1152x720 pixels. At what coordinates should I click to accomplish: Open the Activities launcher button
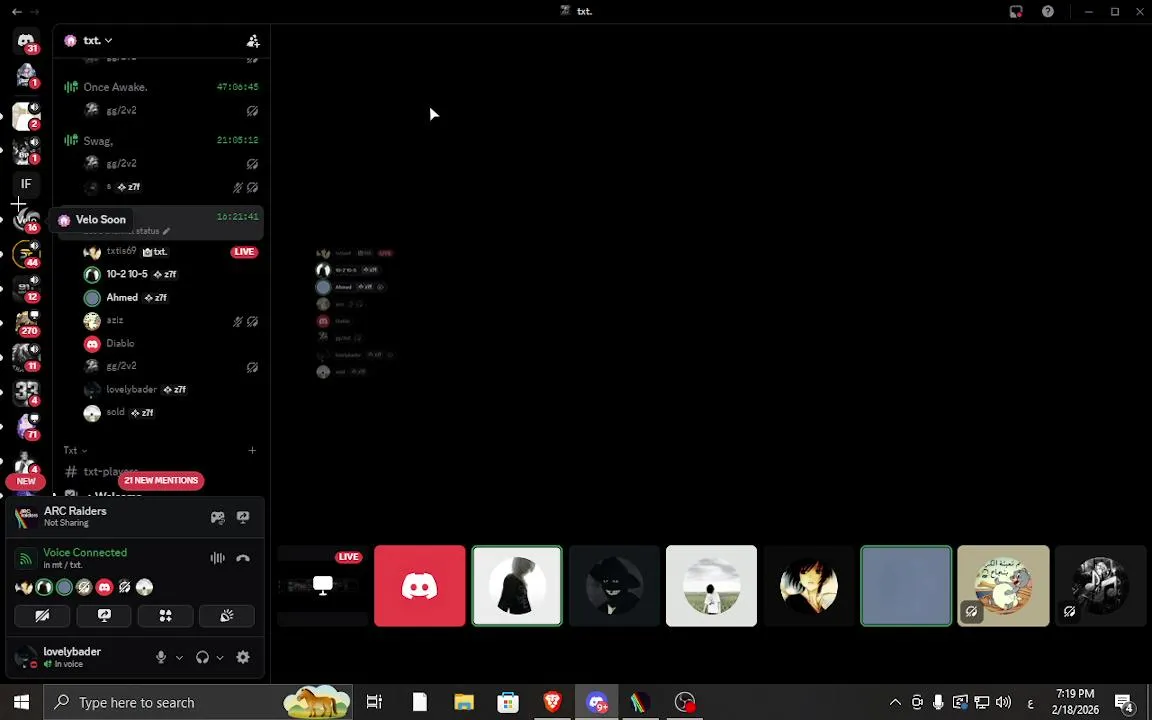click(x=165, y=616)
